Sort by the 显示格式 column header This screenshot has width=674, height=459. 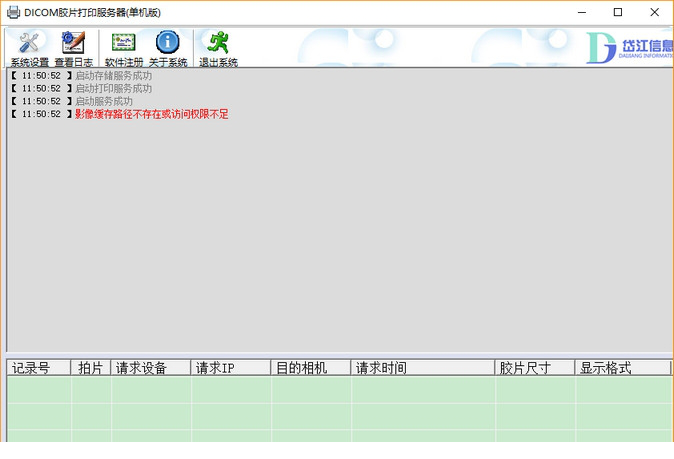point(622,368)
